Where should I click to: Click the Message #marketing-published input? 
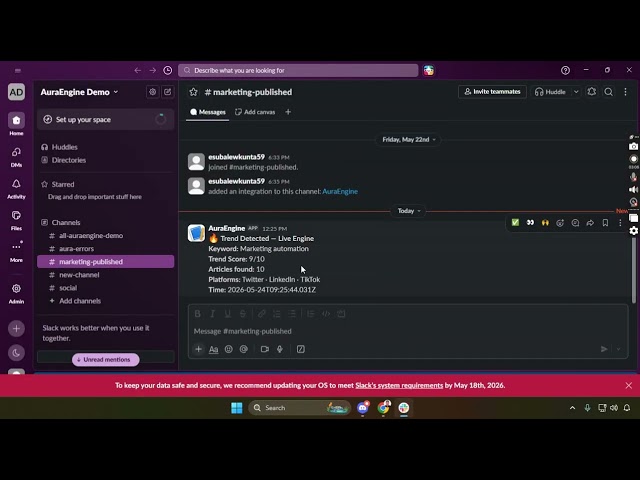[x=408, y=331]
